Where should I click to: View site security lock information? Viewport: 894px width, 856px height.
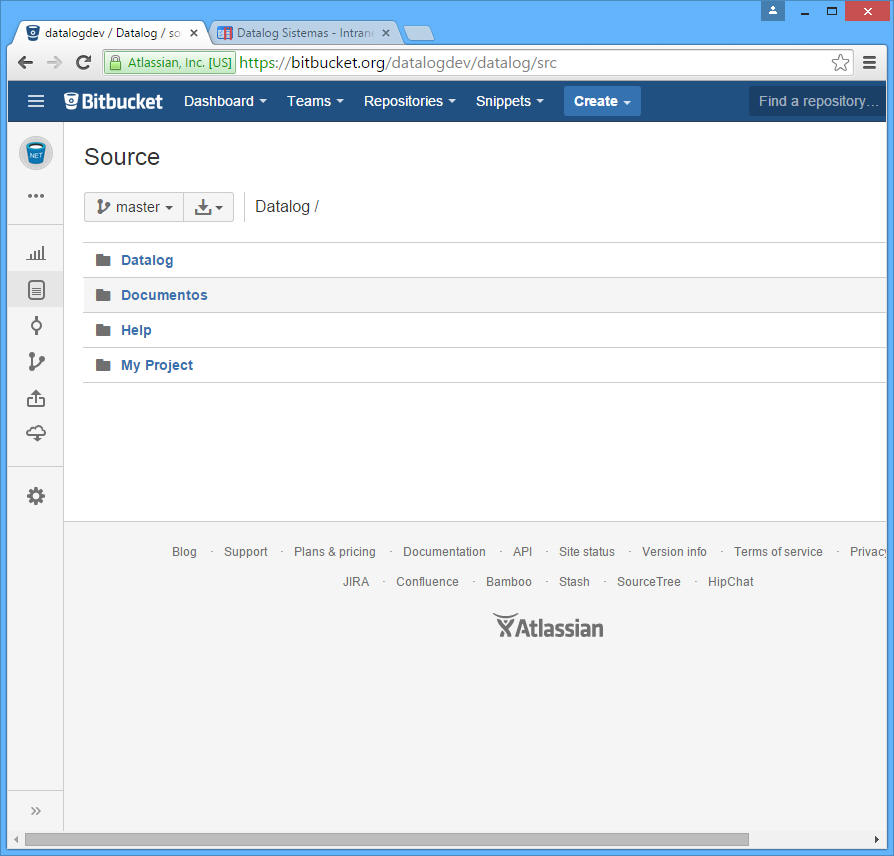point(115,62)
